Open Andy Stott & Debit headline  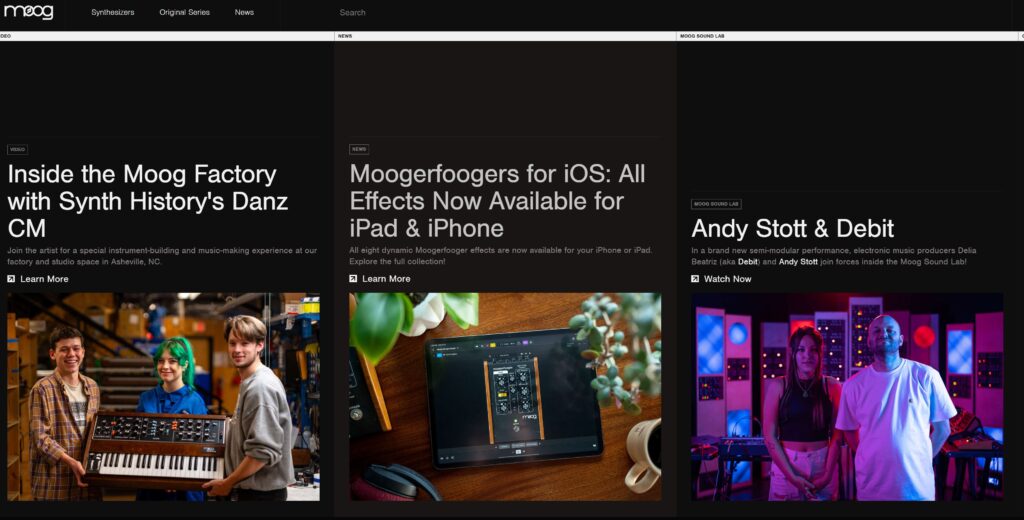pyautogui.click(x=792, y=229)
